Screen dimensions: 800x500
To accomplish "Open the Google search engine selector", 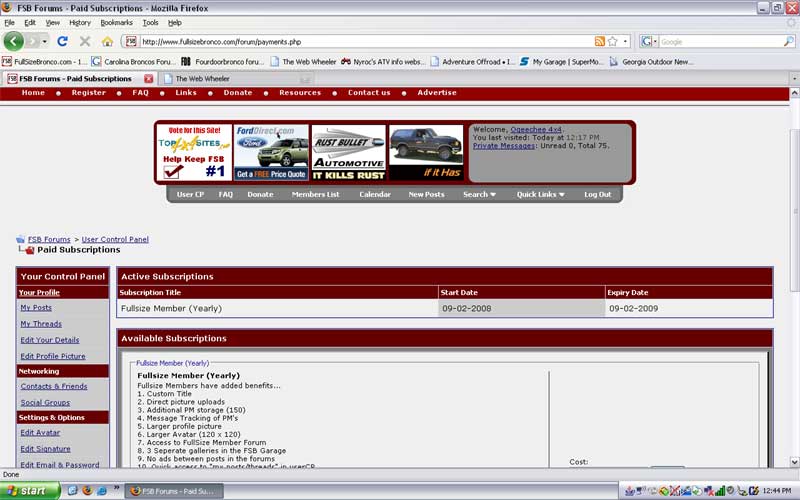I will pos(649,41).
